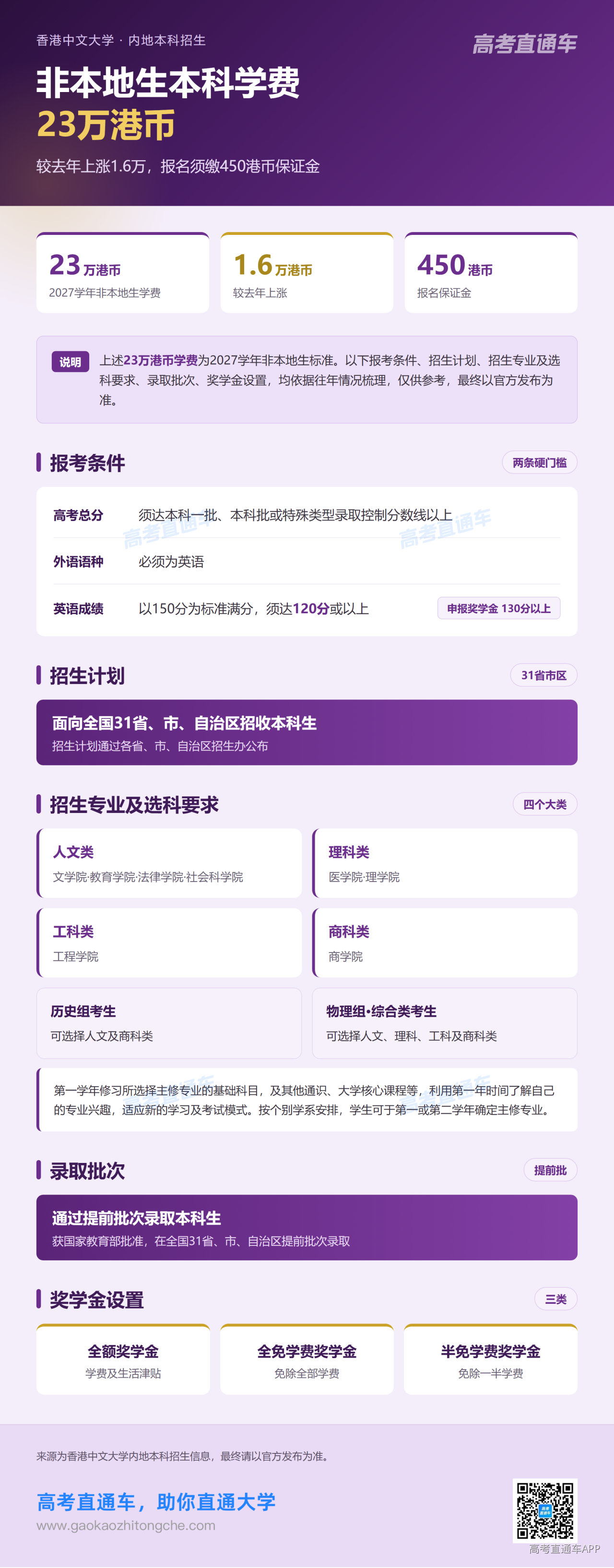Open the www.gaokaozhitongche.com link
The height and width of the screenshot is (1568, 614).
point(126,1525)
